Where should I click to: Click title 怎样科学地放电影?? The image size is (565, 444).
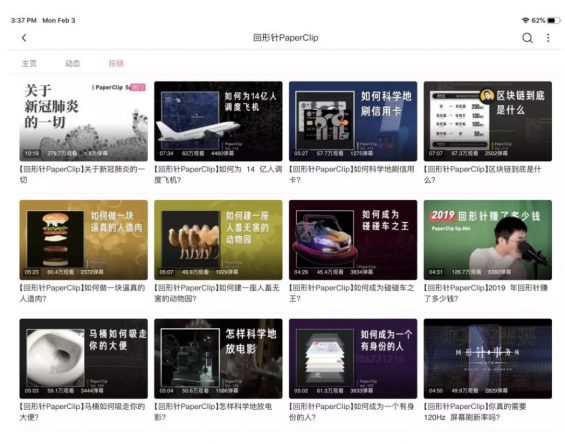point(213,412)
